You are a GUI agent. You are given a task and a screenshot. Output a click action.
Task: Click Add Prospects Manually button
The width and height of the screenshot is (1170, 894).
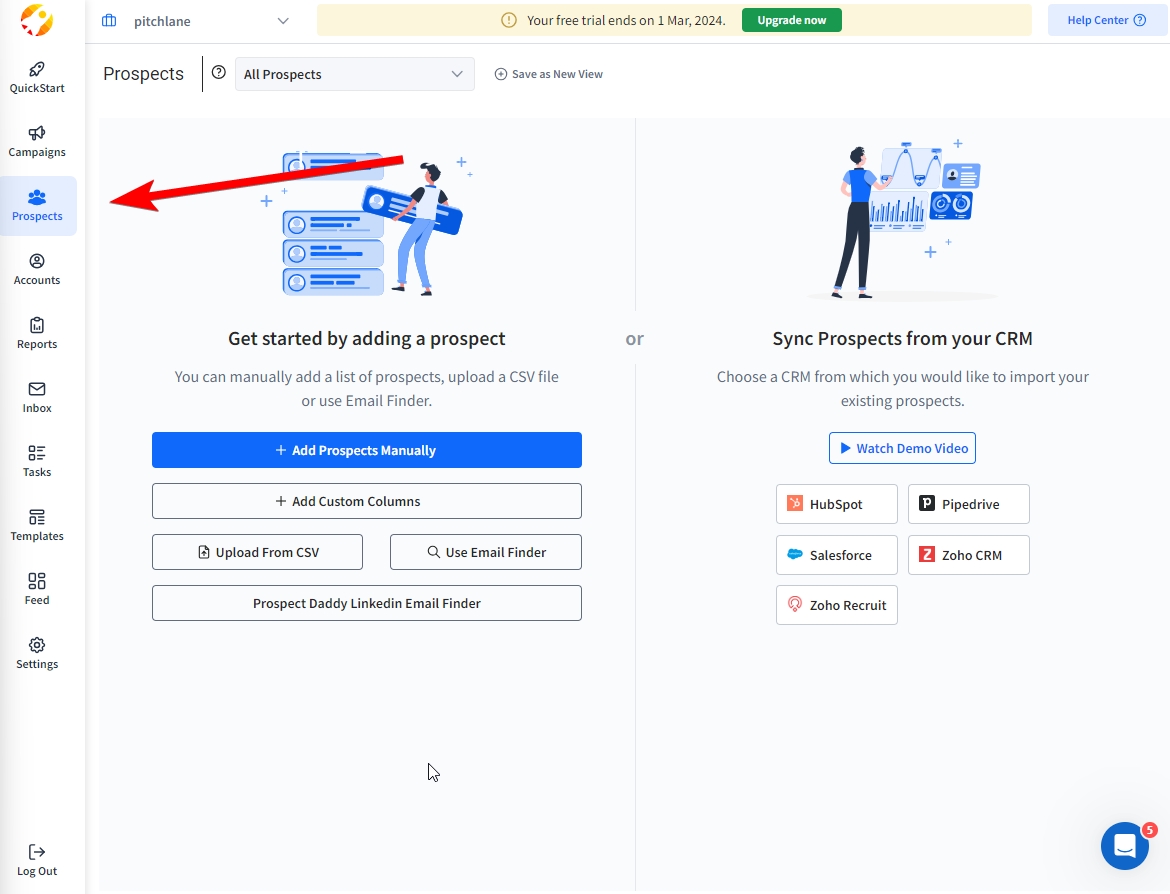click(366, 450)
